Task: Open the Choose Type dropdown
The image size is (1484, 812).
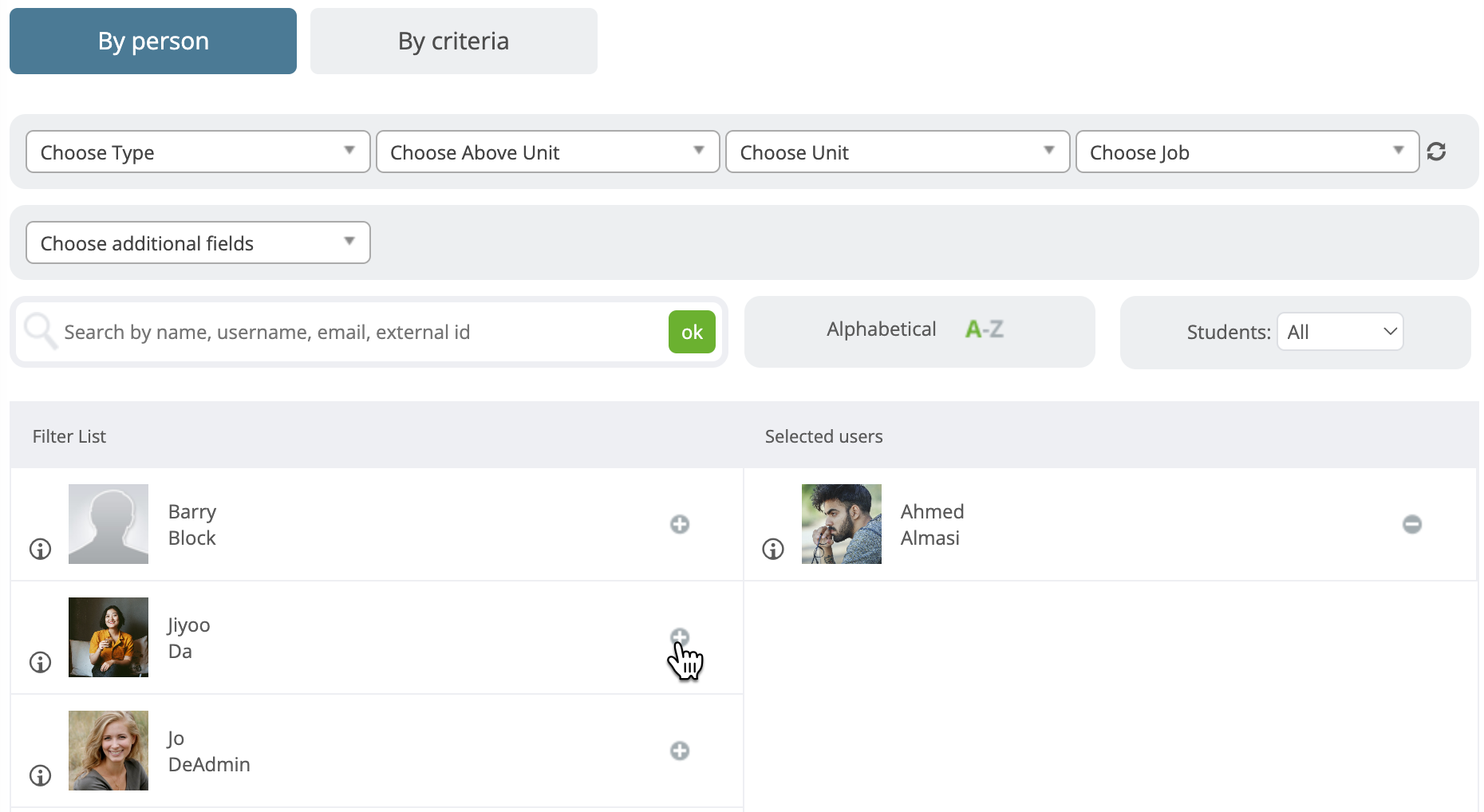Action: 198,152
